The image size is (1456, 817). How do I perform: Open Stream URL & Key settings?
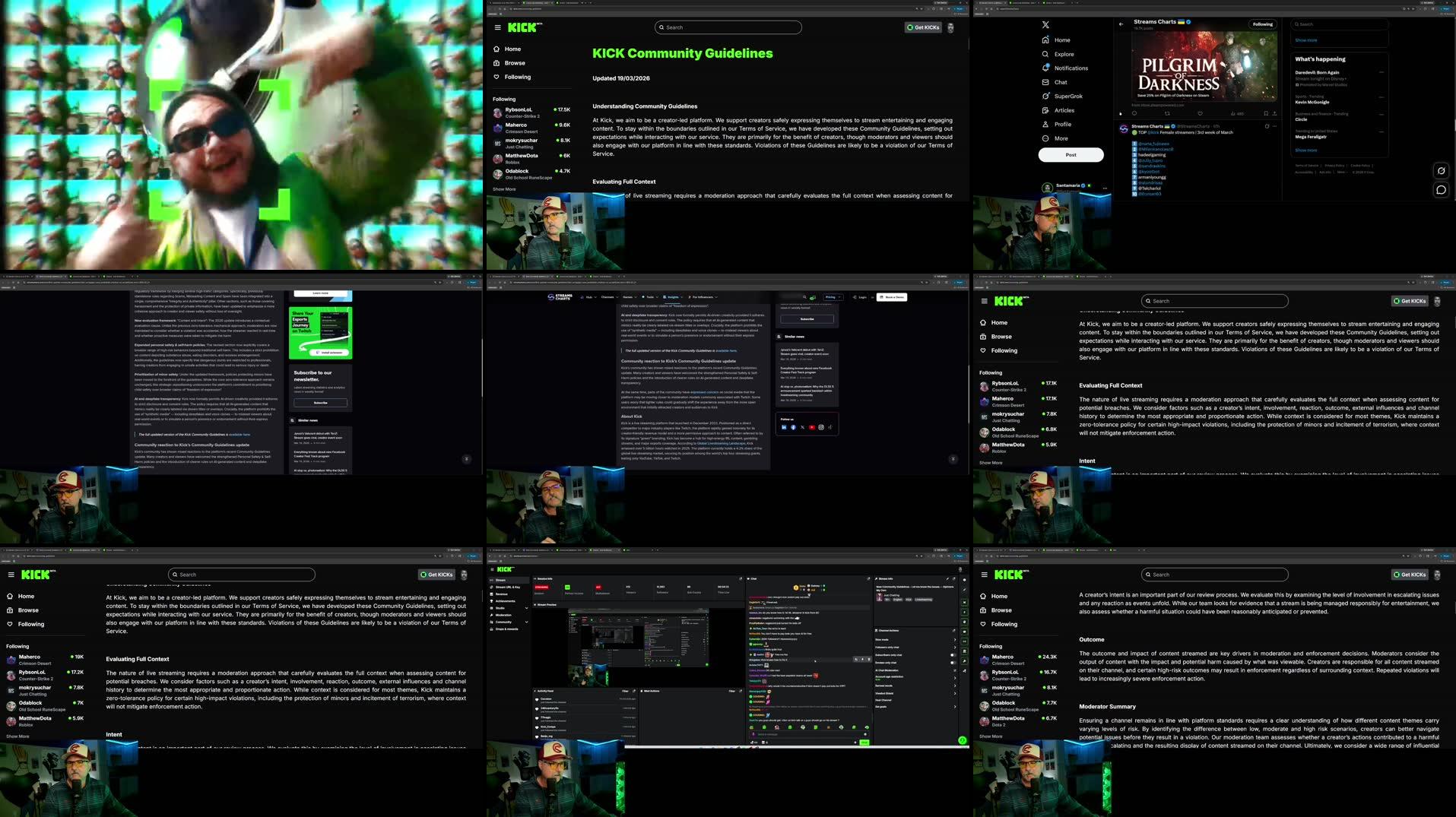(507, 587)
